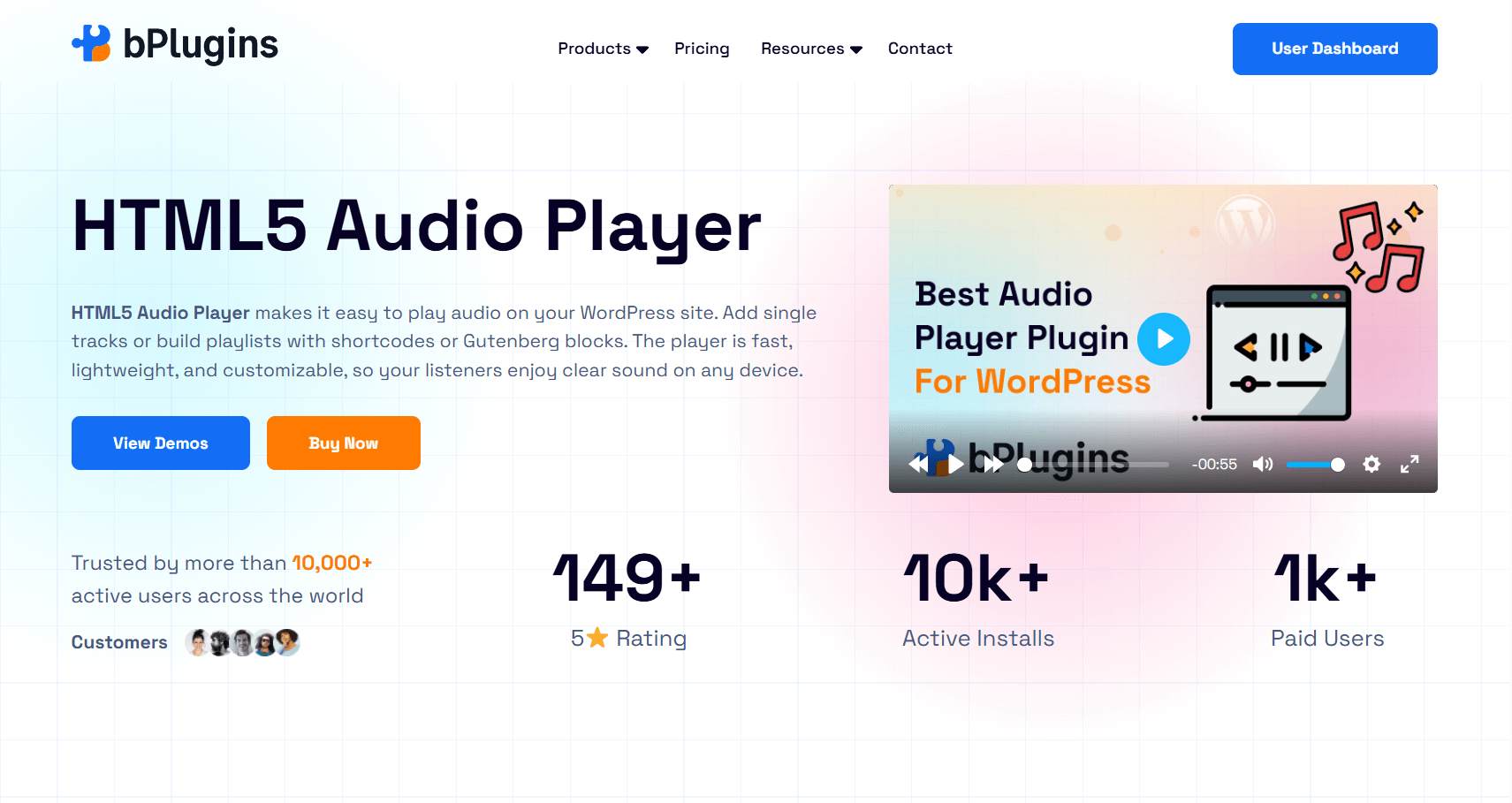Click the orange Buy Now button
Image resolution: width=1512 pixels, height=803 pixels.
344,443
